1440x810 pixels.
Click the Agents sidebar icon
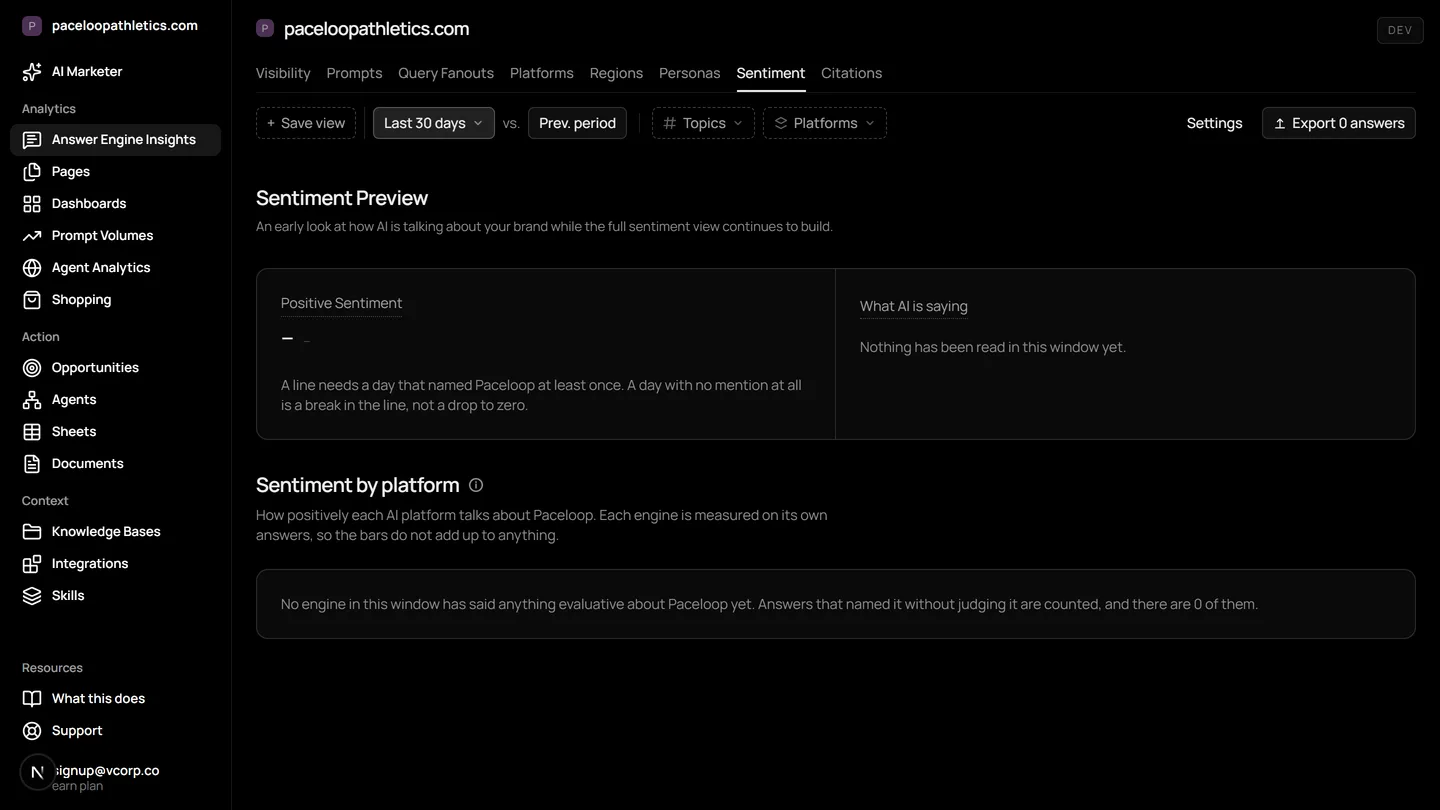pos(32,400)
